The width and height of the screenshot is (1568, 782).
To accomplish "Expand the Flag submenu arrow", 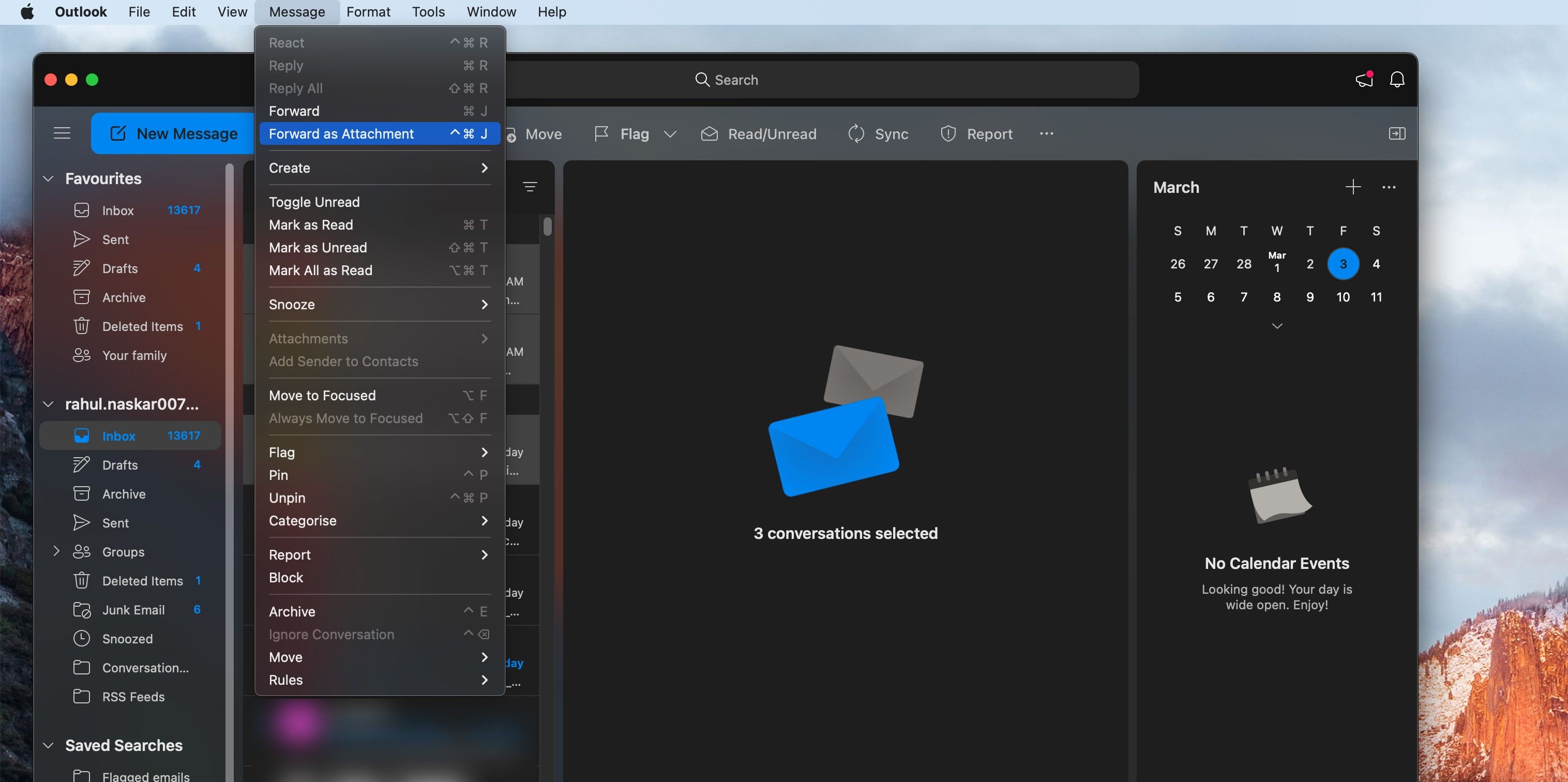I will [483, 452].
